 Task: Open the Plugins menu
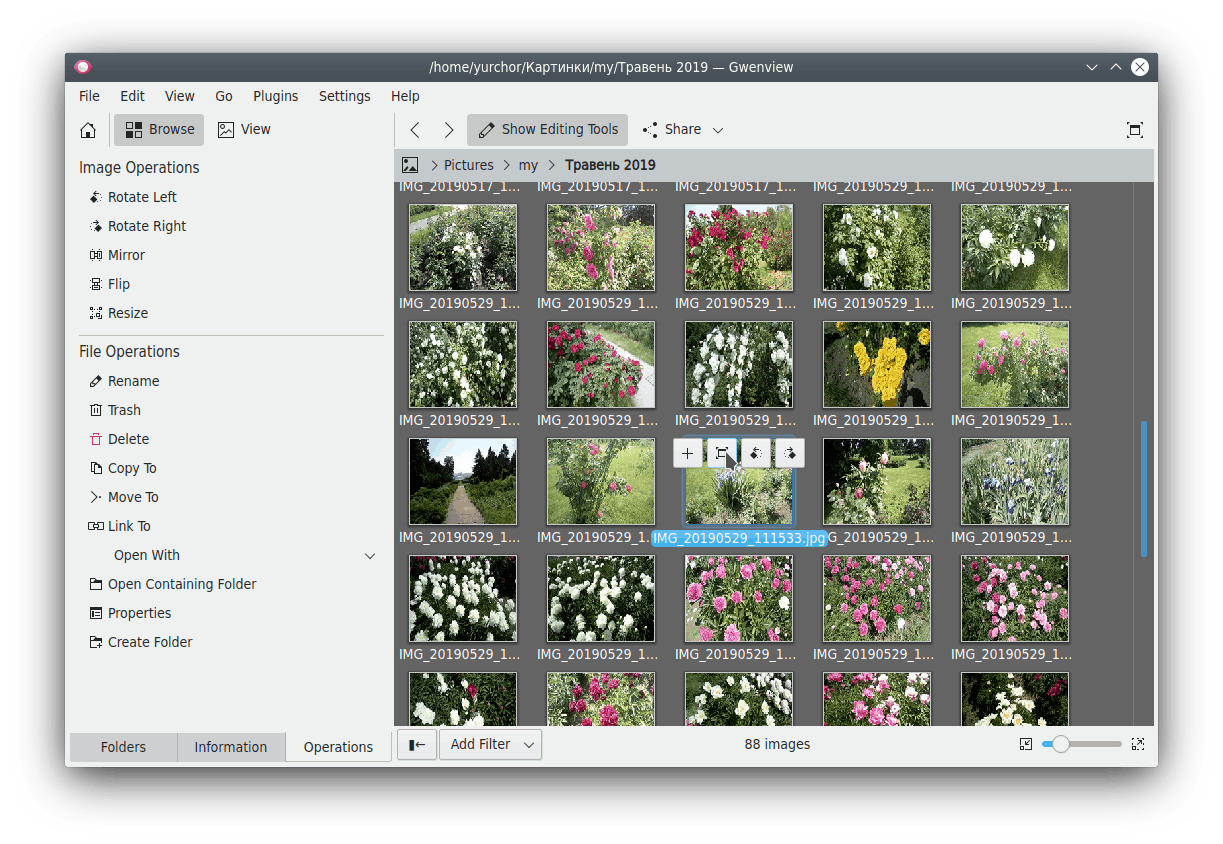click(x=276, y=96)
